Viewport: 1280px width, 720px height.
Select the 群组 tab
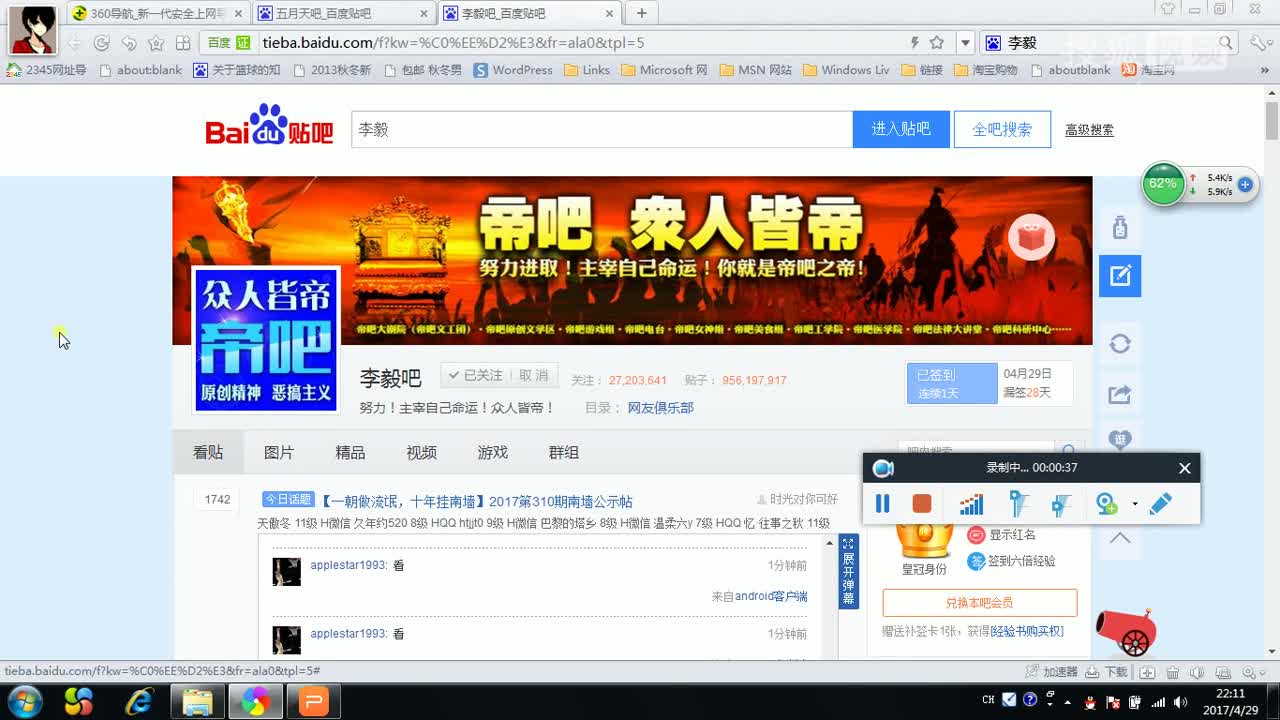[x=564, y=452]
